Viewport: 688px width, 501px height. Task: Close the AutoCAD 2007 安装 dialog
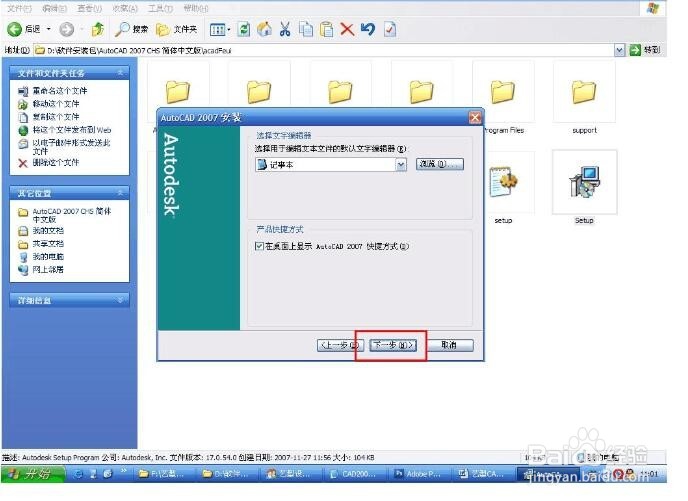475,118
